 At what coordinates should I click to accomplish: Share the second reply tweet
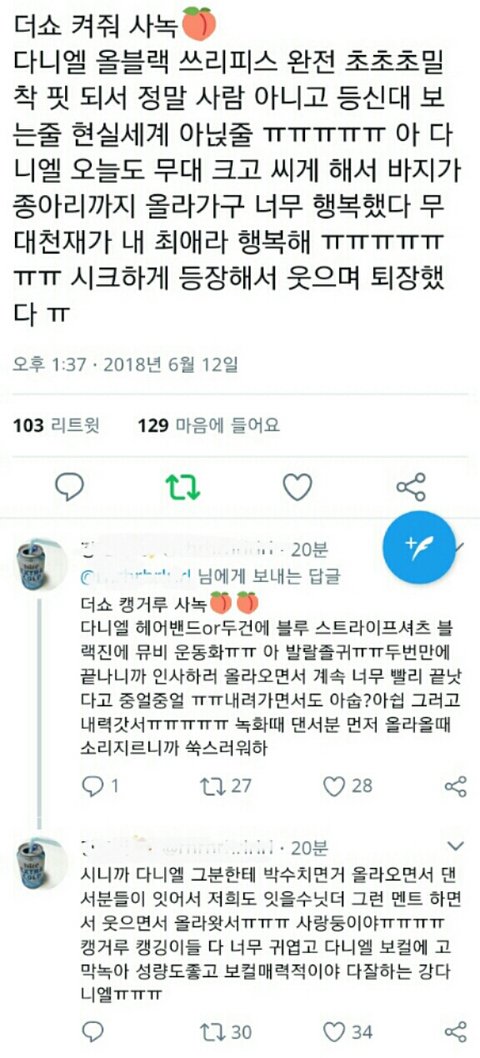pos(456,1032)
